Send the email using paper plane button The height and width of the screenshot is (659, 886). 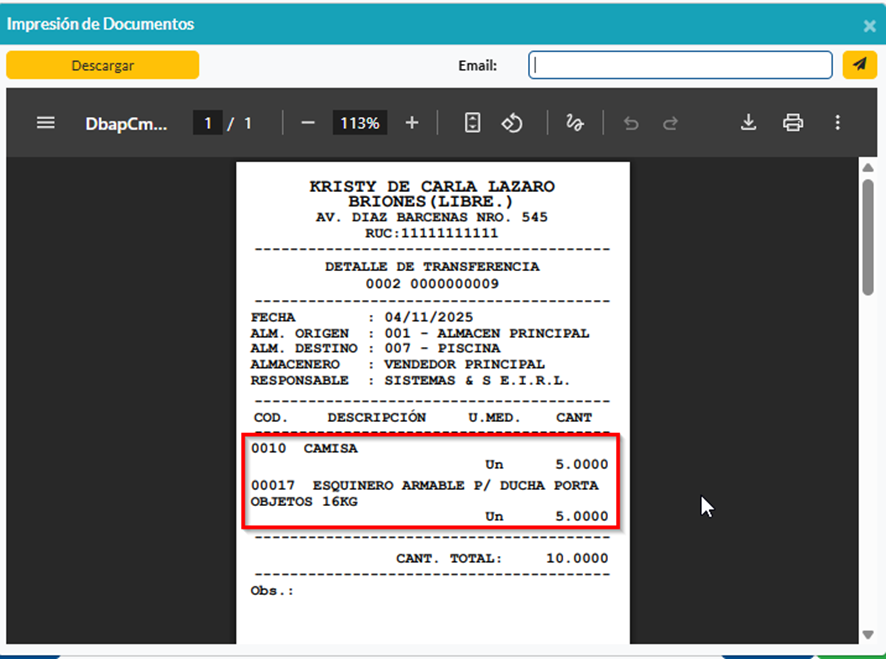coord(859,65)
